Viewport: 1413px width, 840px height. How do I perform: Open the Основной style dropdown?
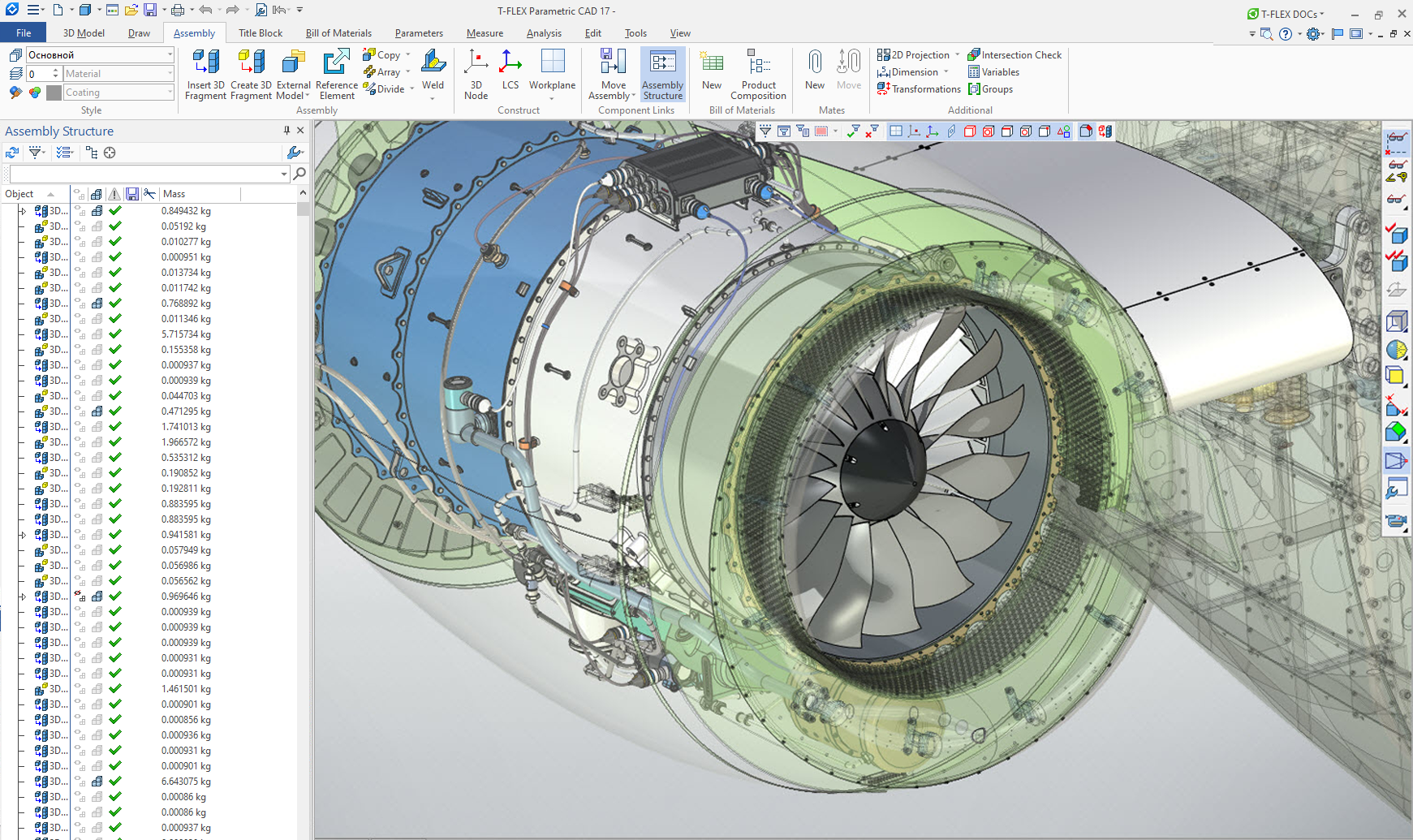point(170,54)
